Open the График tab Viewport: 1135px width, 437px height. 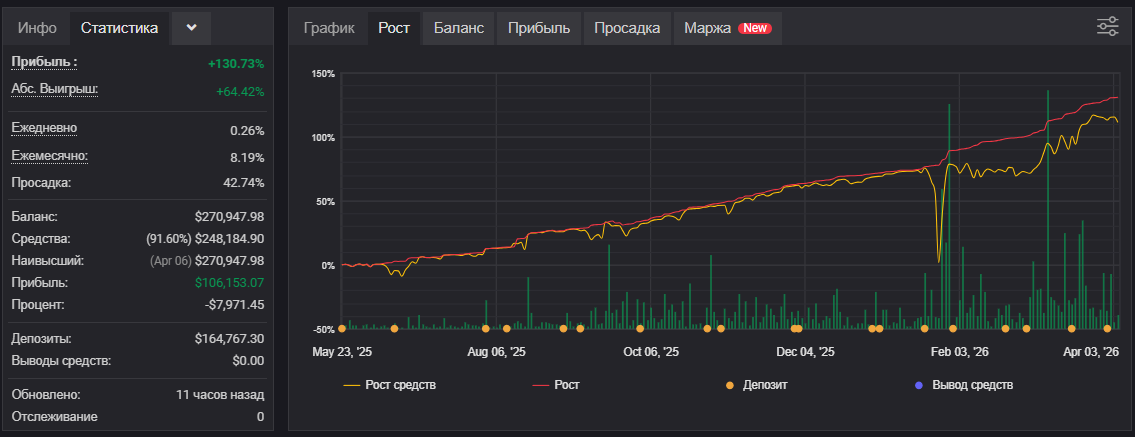(x=329, y=28)
